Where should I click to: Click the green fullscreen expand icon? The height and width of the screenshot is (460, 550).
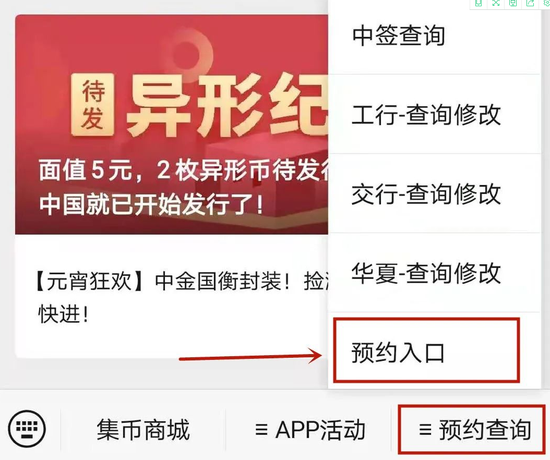pos(496,3)
